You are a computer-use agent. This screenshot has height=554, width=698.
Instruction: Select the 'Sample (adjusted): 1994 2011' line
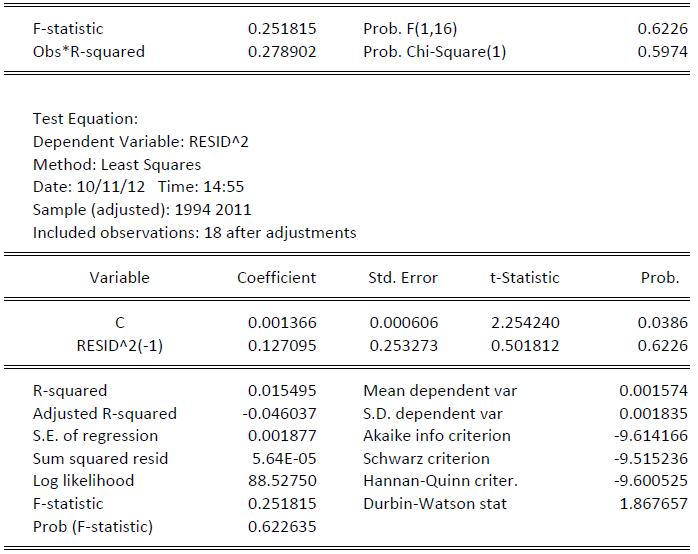(142, 209)
